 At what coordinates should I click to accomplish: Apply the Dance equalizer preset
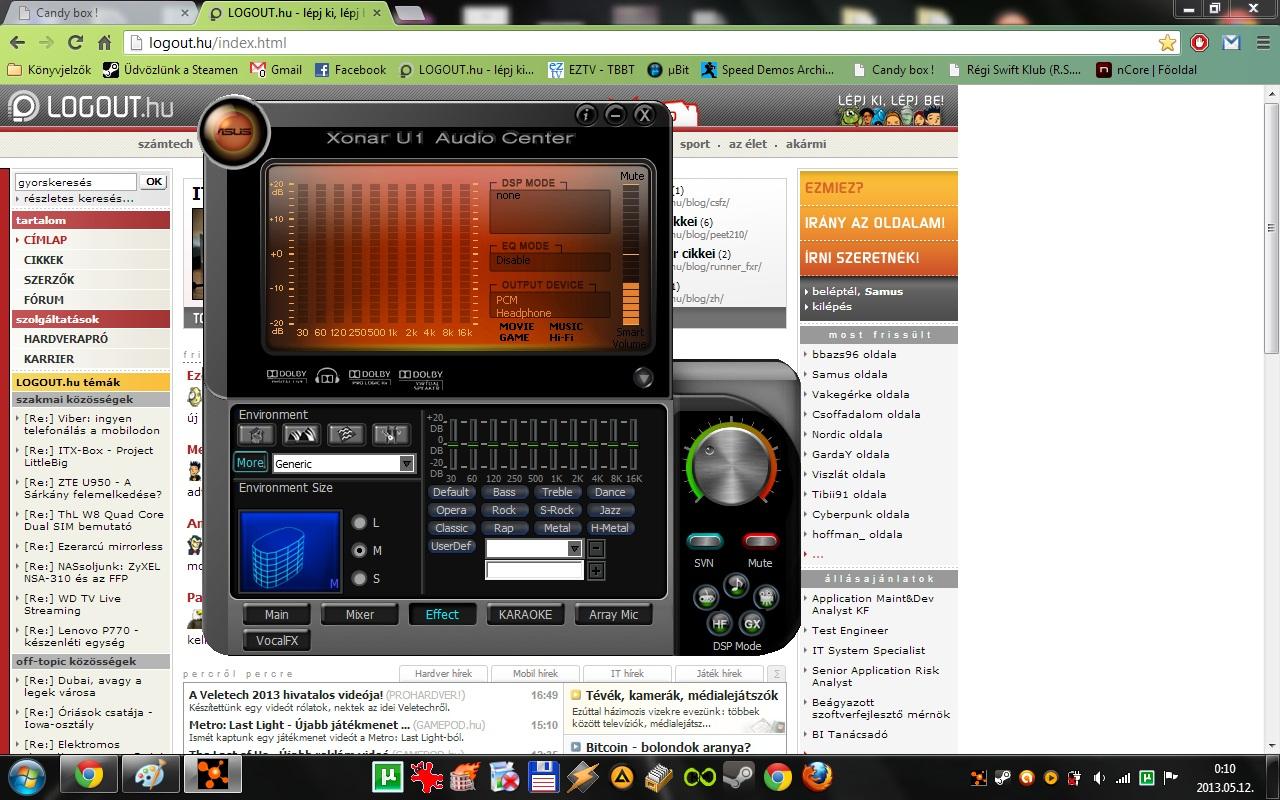point(610,492)
